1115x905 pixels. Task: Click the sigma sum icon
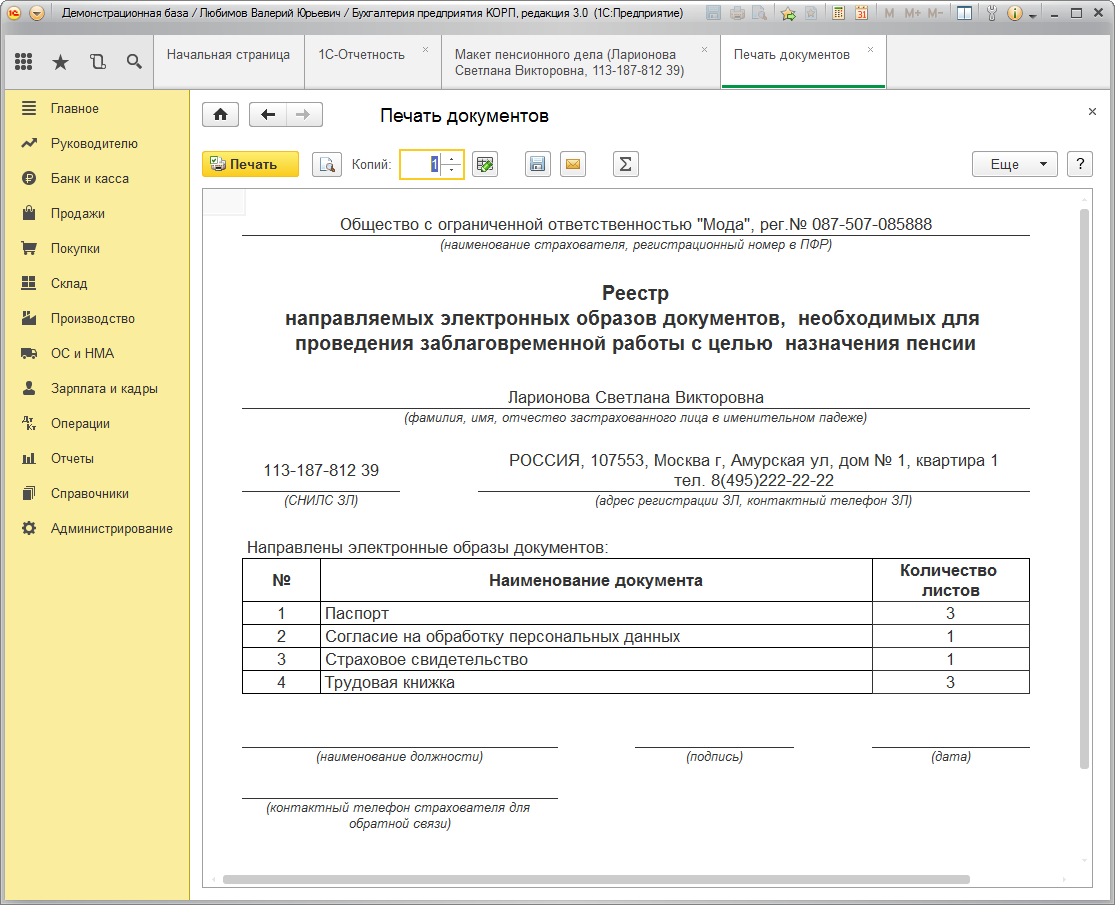click(626, 165)
